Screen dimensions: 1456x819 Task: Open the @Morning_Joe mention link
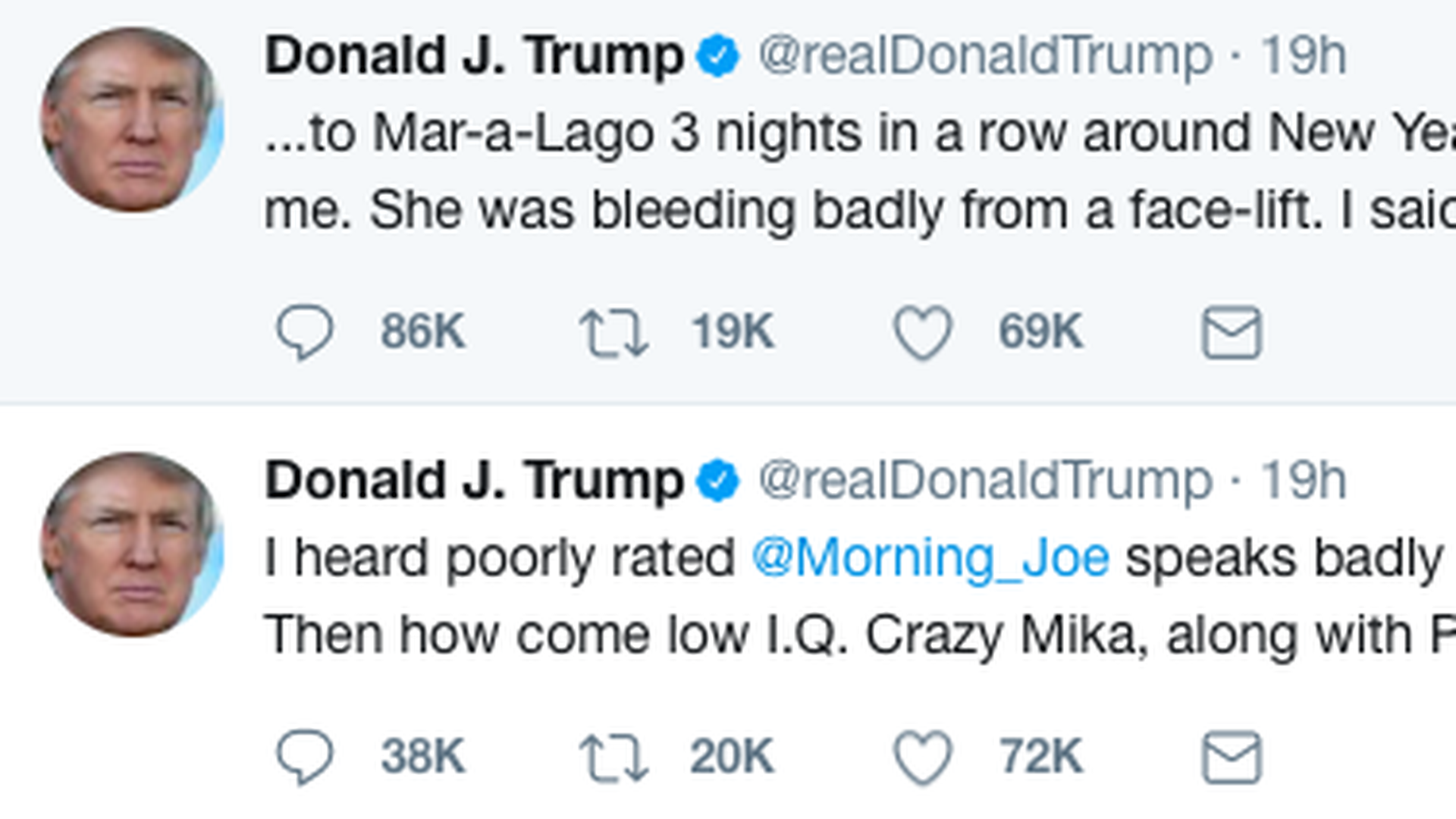point(930,559)
